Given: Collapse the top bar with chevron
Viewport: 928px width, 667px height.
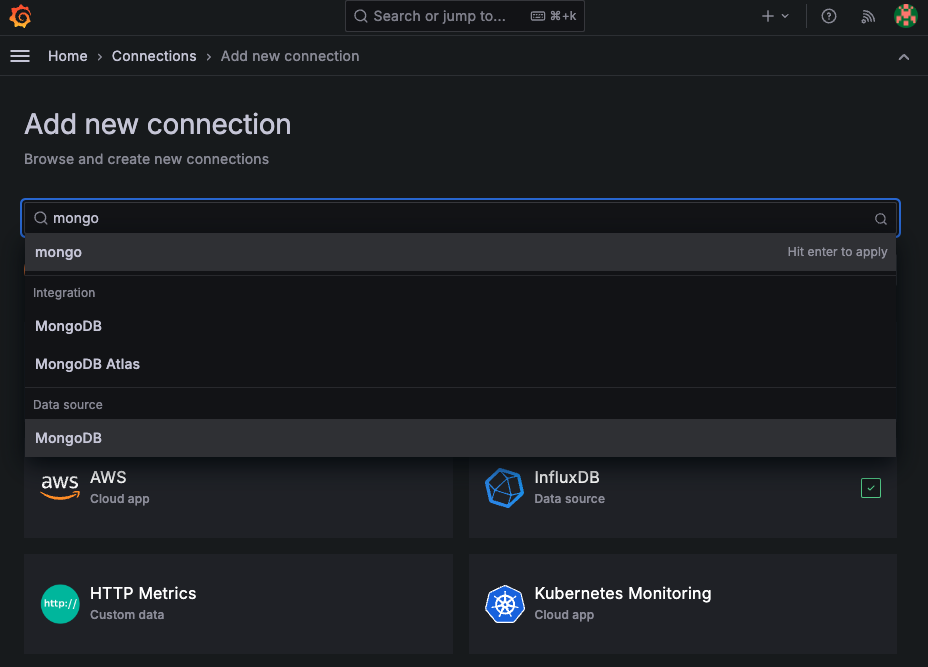Looking at the screenshot, I should point(904,57).
